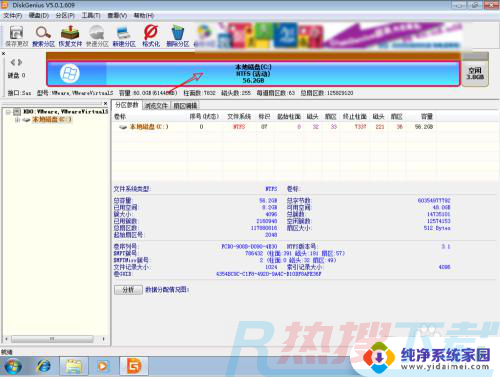Close the left tree panel with its x
This screenshot has height=377, width=500.
click(105, 104)
